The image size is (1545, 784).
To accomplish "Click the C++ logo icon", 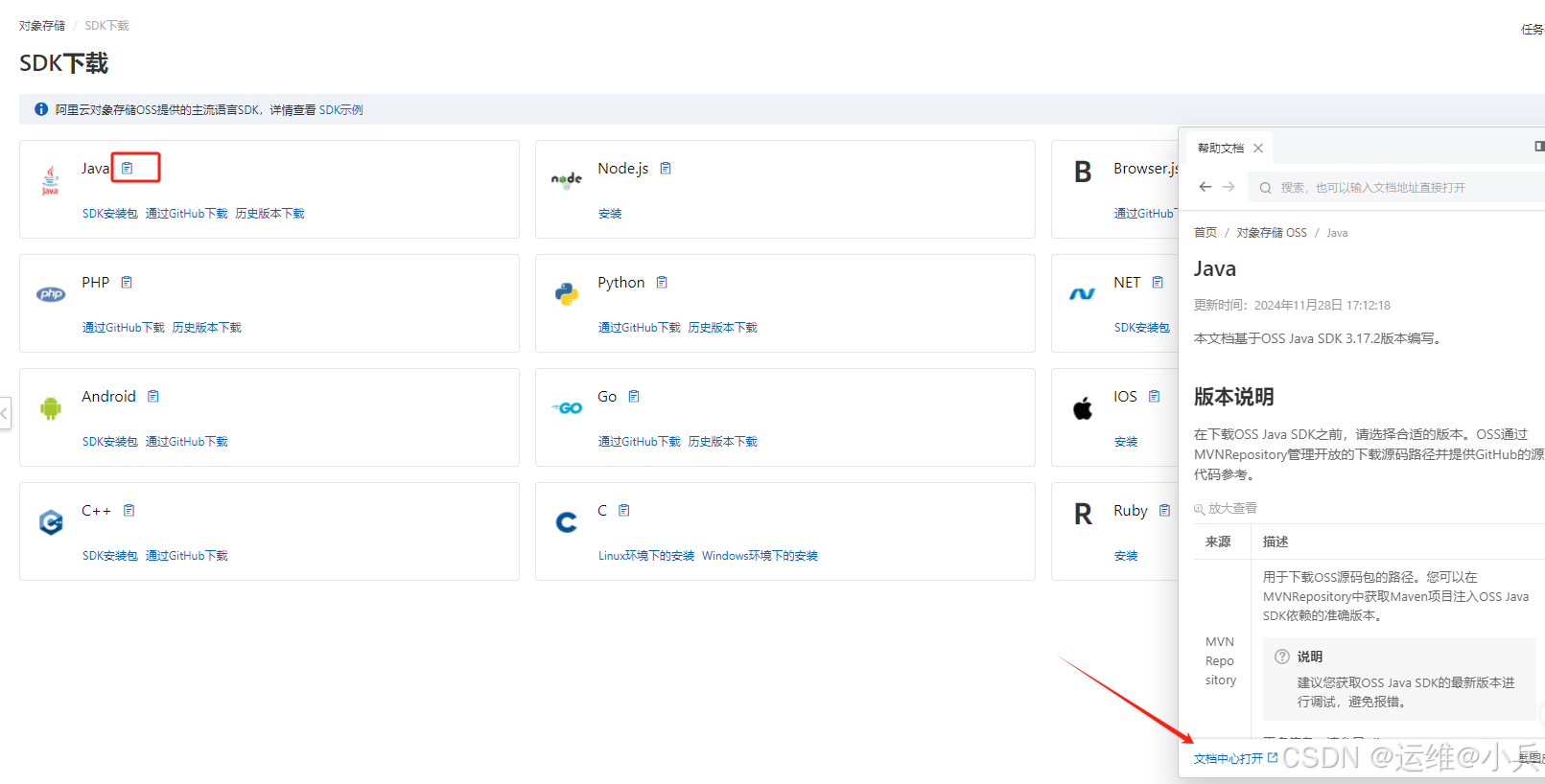I will point(51,522).
